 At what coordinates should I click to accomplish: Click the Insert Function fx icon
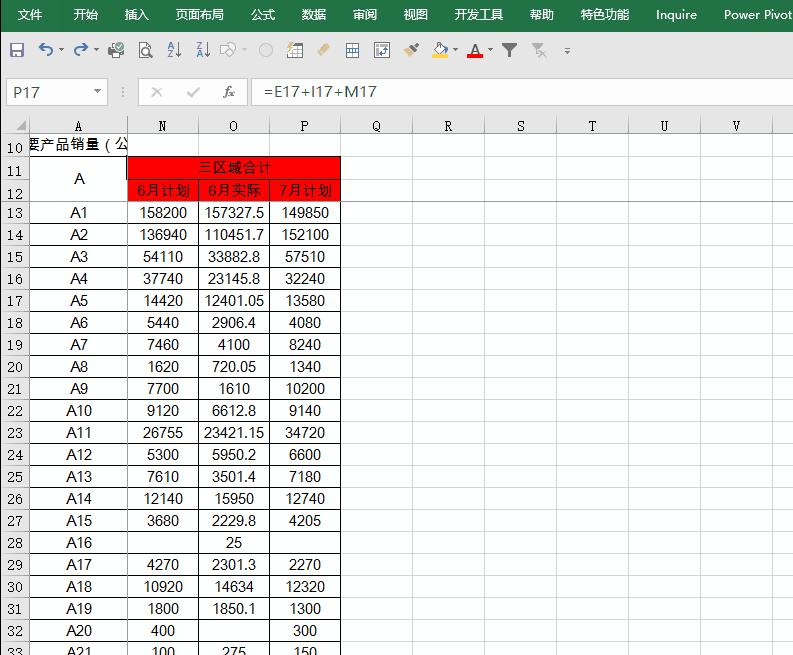tap(229, 92)
